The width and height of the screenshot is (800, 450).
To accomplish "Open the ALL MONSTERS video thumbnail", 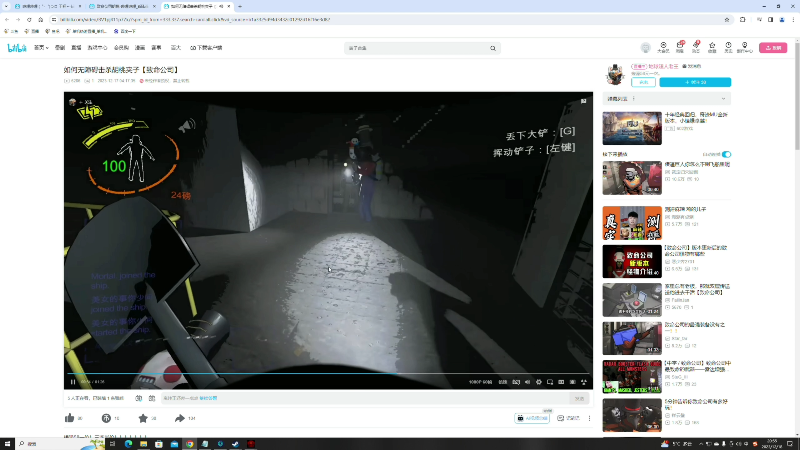I will 632,377.
